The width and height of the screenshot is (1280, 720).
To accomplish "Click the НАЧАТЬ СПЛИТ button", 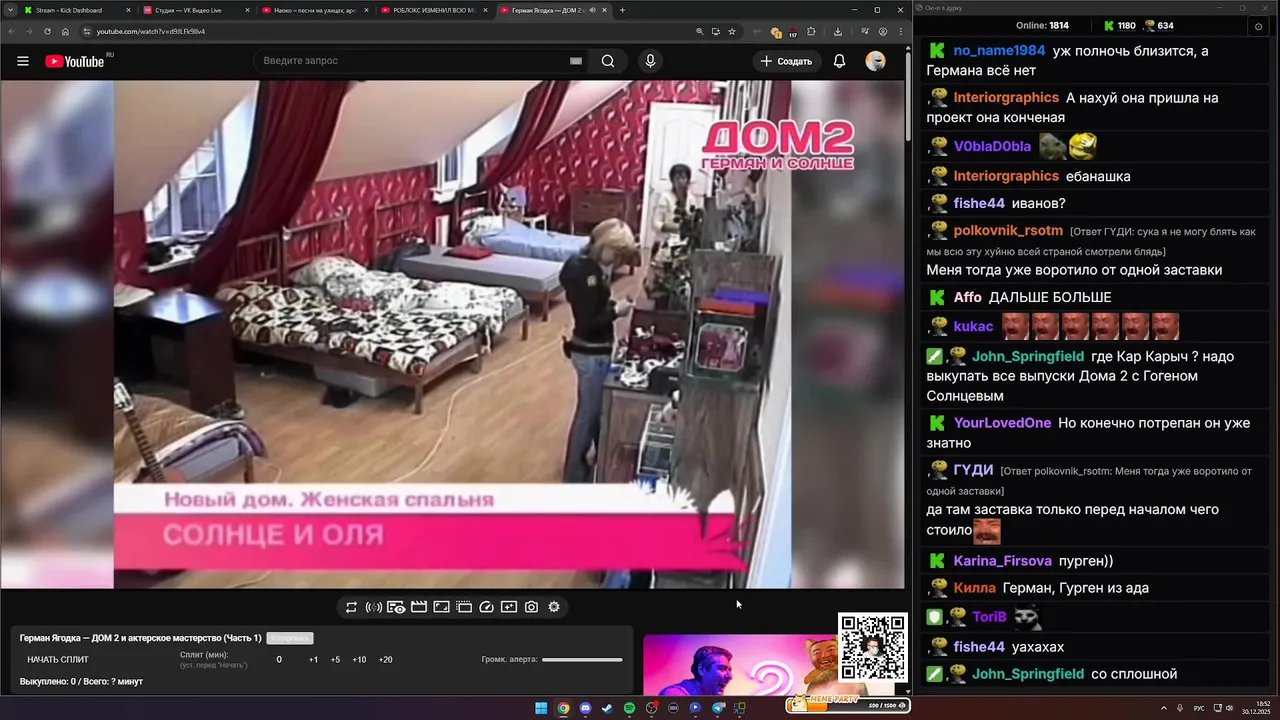I will [58, 660].
